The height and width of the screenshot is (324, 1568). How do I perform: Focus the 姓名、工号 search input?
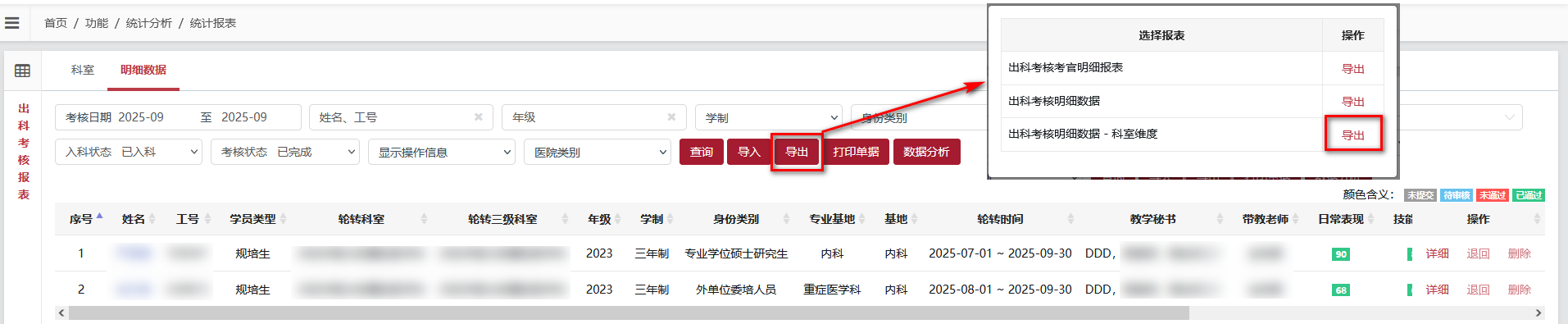[x=401, y=117]
